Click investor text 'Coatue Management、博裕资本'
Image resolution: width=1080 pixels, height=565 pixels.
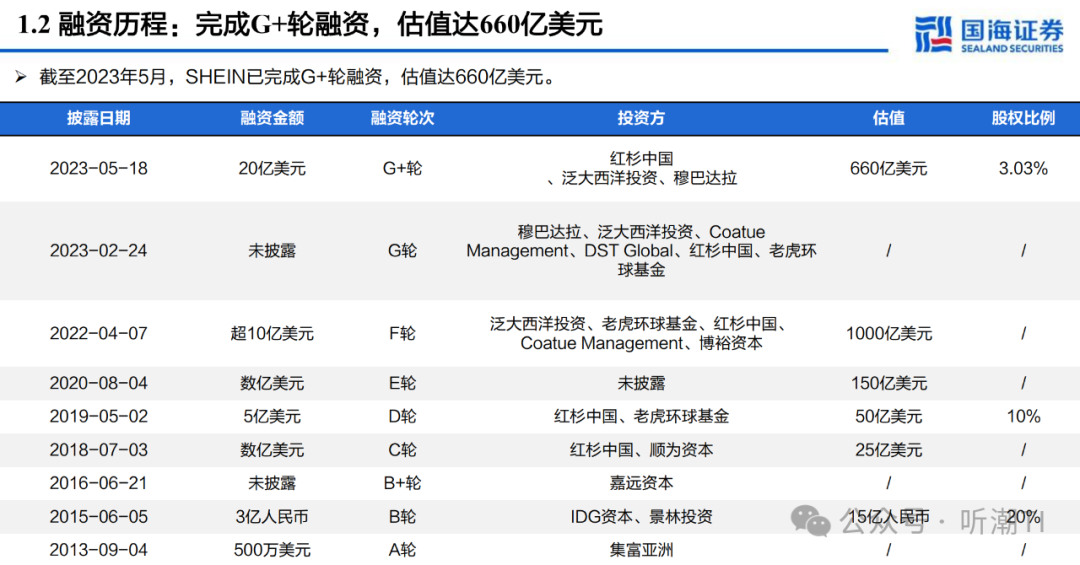641,343
